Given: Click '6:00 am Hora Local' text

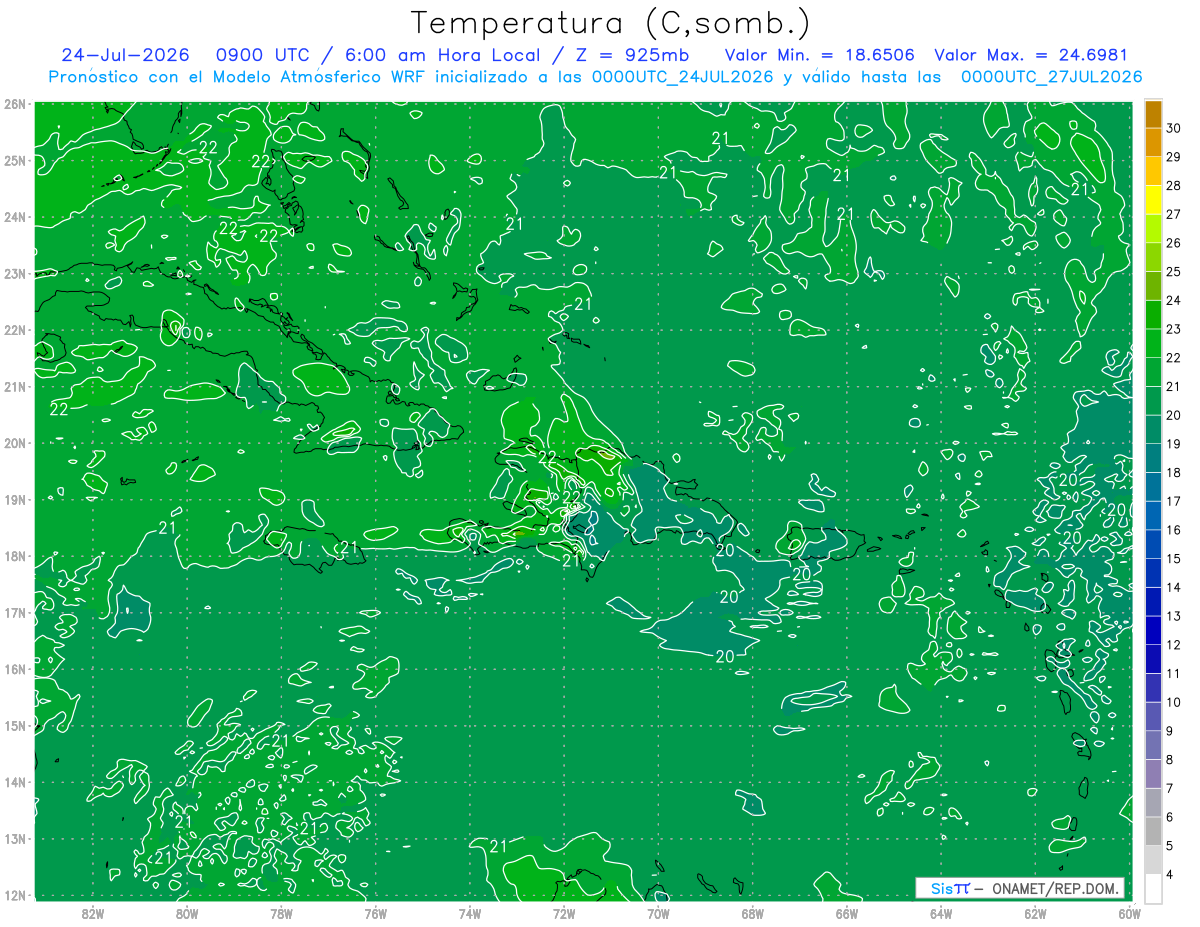Looking at the screenshot, I should coord(443,55).
